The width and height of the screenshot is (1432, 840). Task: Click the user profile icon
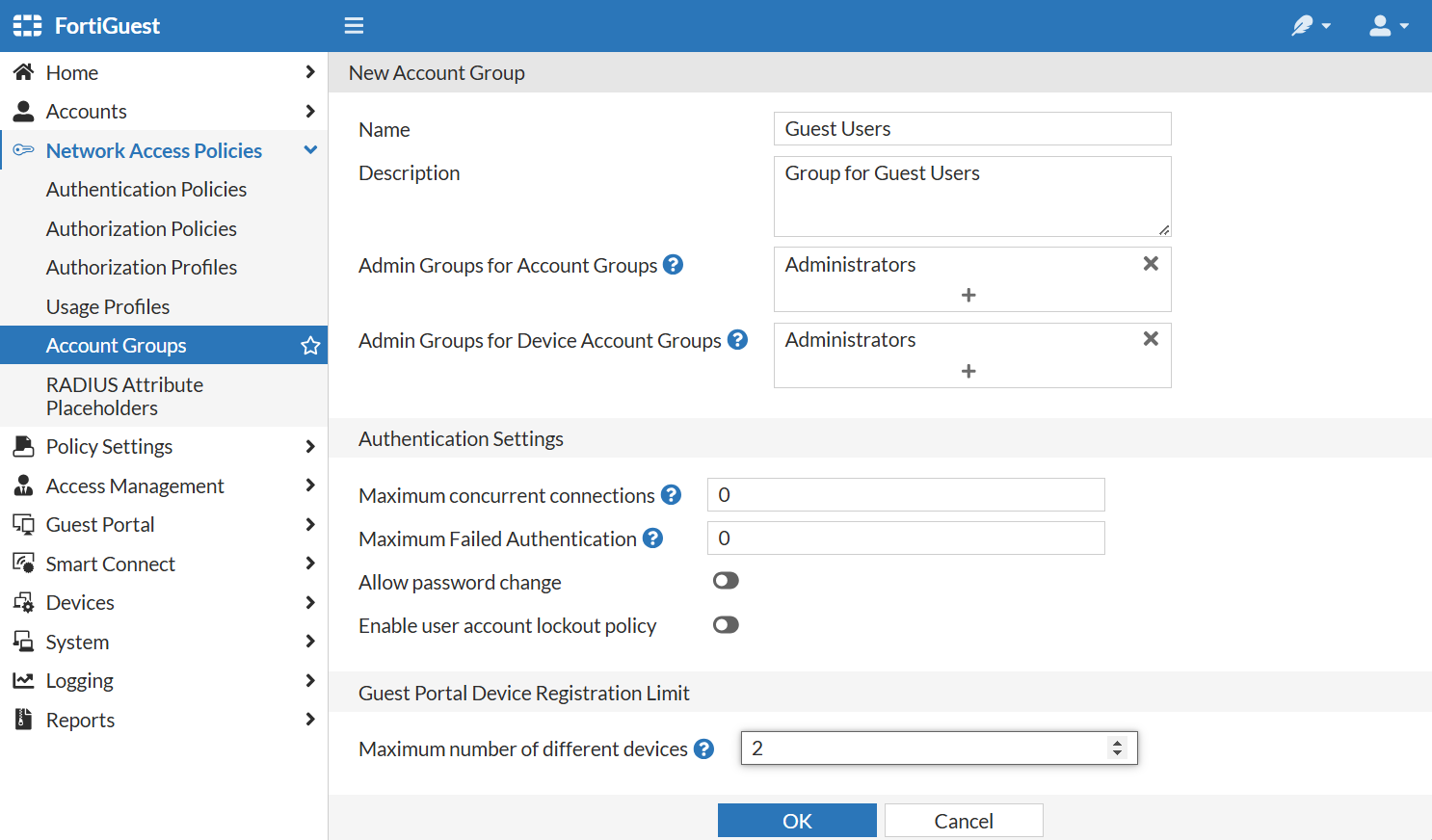1381,25
